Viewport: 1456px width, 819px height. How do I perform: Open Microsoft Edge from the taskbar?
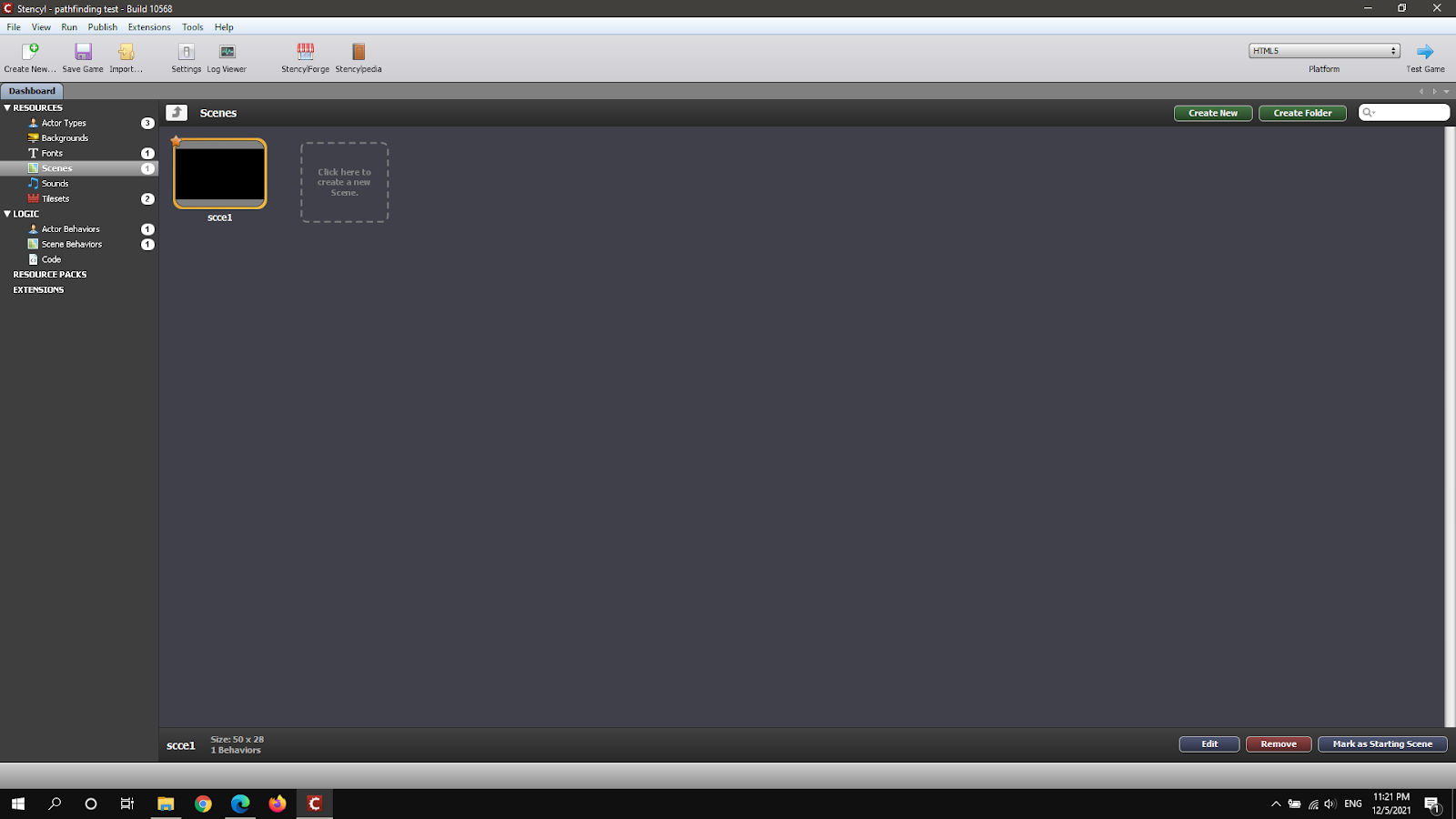(x=240, y=804)
